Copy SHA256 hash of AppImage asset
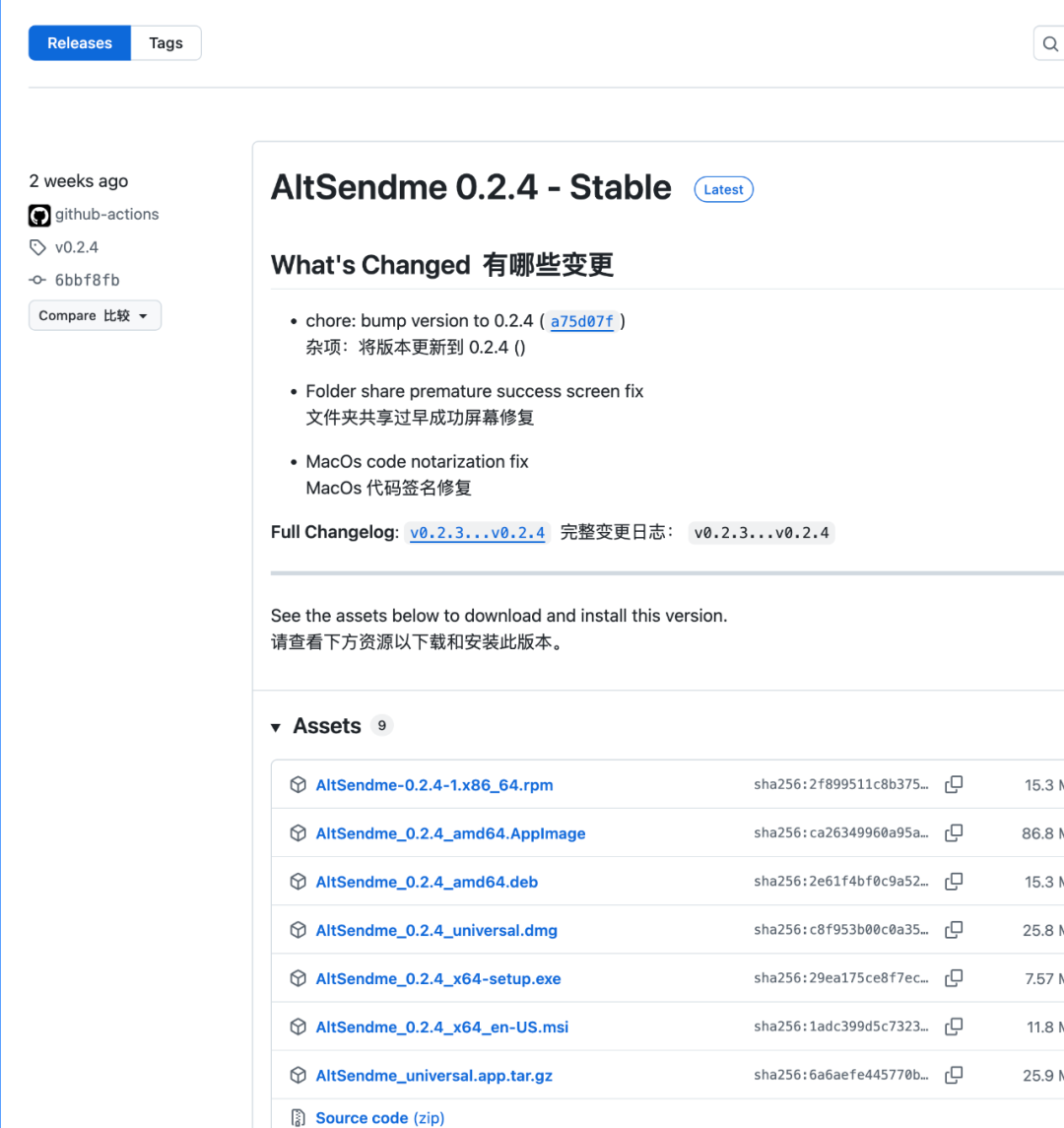Image resolution: width=1064 pixels, height=1128 pixels. coord(953,833)
